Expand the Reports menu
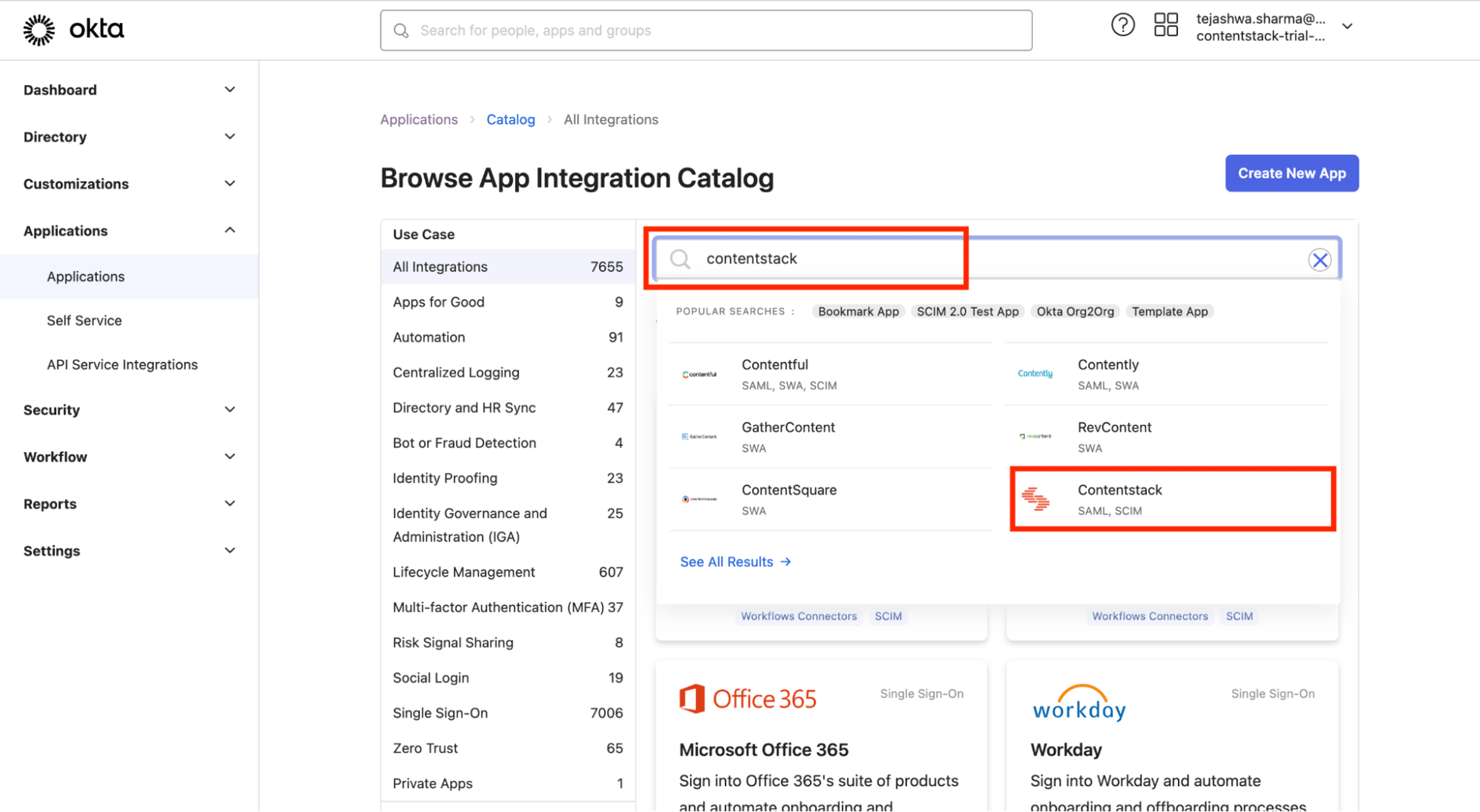 (230, 504)
